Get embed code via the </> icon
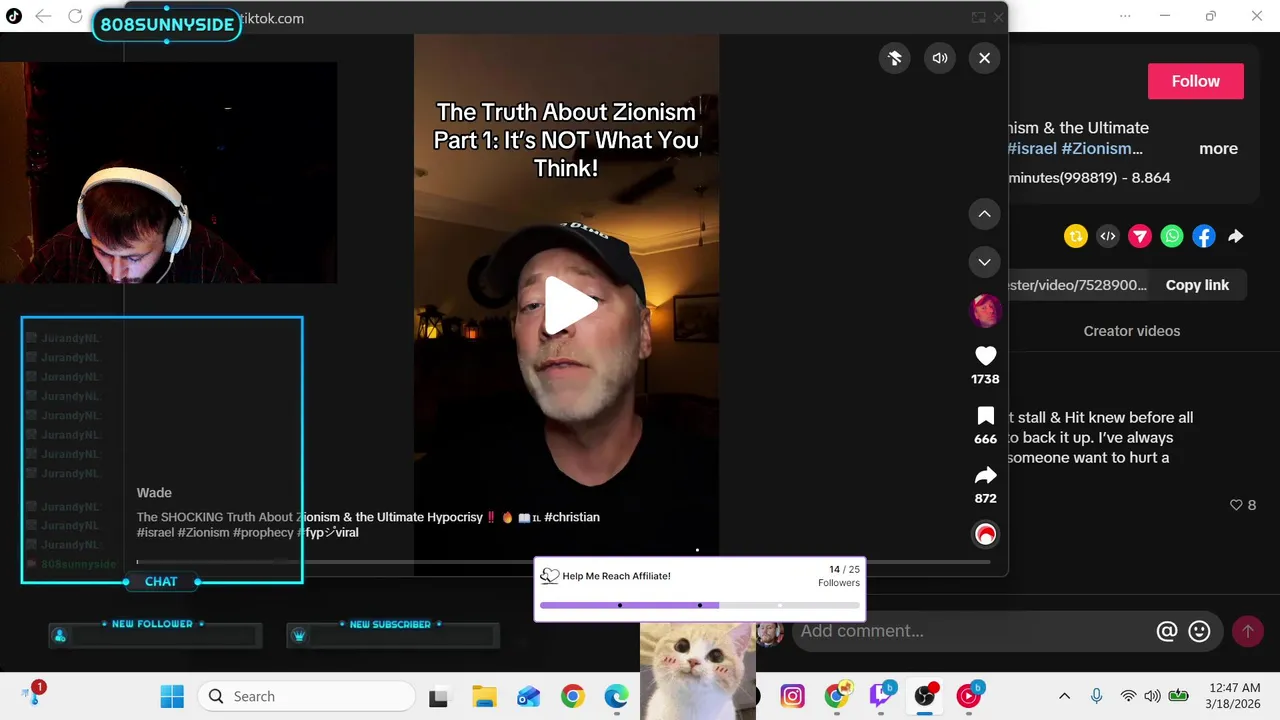 [x=1108, y=236]
